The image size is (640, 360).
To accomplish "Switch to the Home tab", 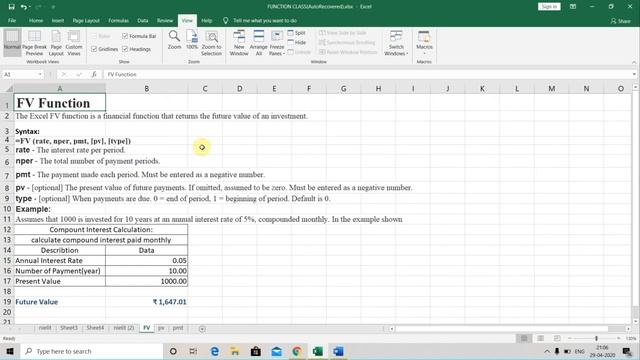I will pos(36,20).
